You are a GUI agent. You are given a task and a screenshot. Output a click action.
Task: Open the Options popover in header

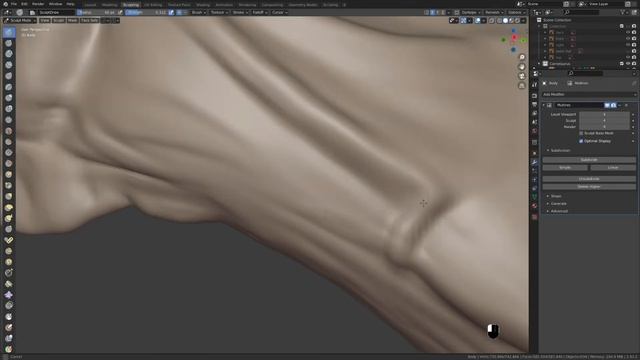(516, 12)
